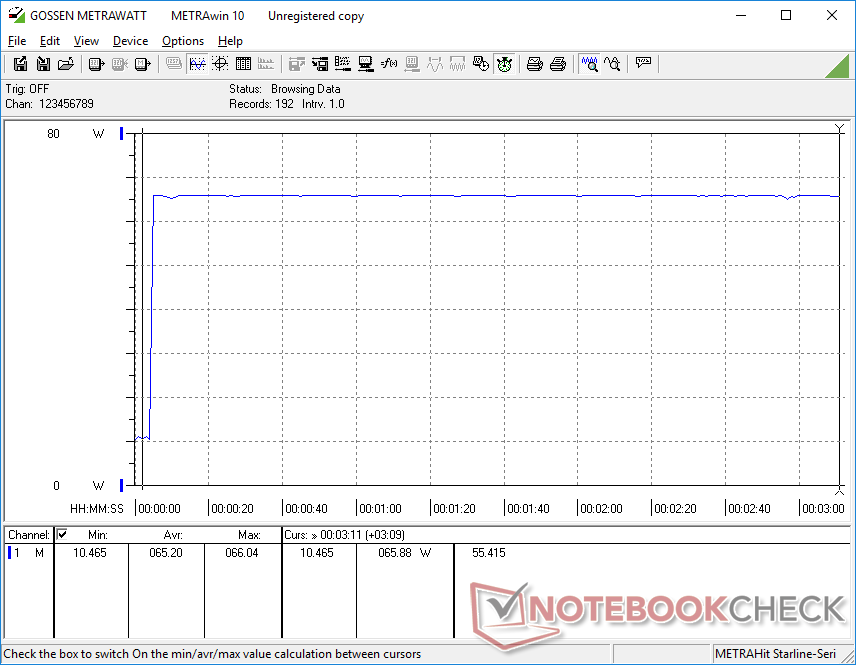Select the Y-t waveform chart view icon
The height and width of the screenshot is (665, 856).
(x=197, y=64)
